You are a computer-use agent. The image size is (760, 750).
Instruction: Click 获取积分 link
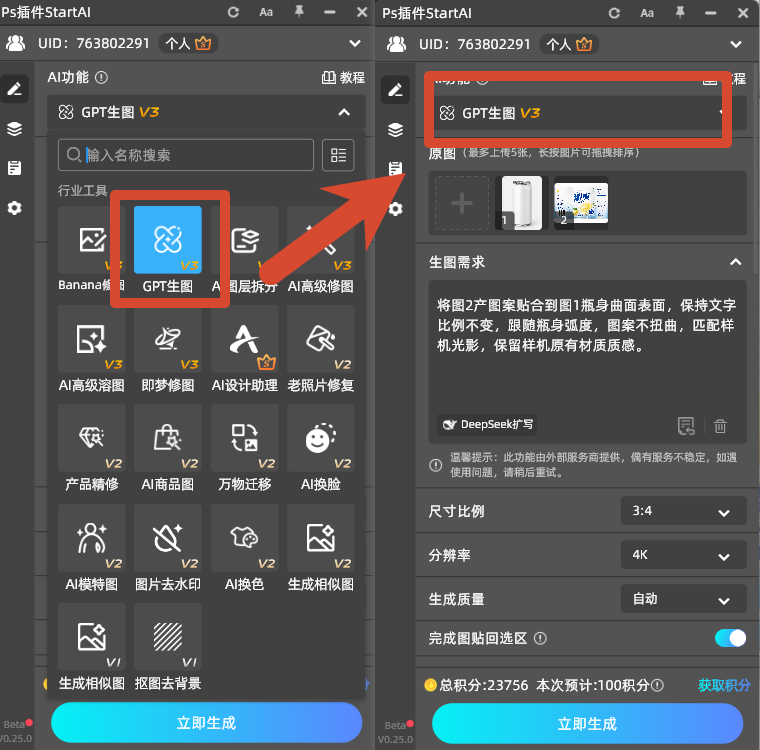click(724, 685)
